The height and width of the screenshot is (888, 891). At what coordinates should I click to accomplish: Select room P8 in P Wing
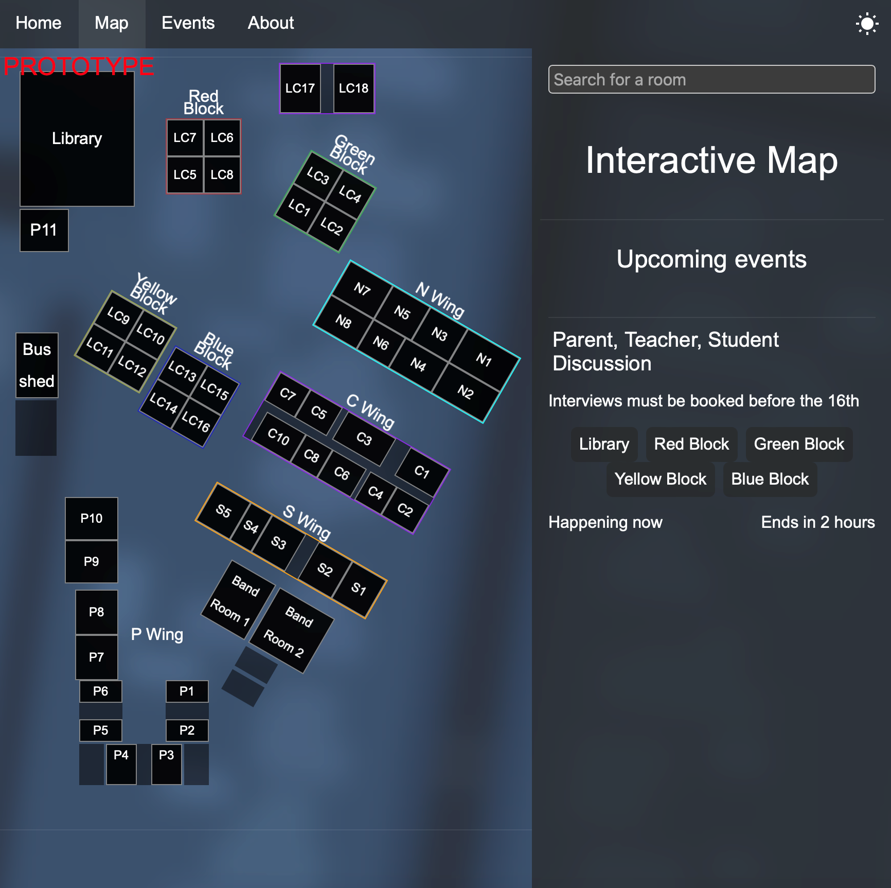point(97,612)
